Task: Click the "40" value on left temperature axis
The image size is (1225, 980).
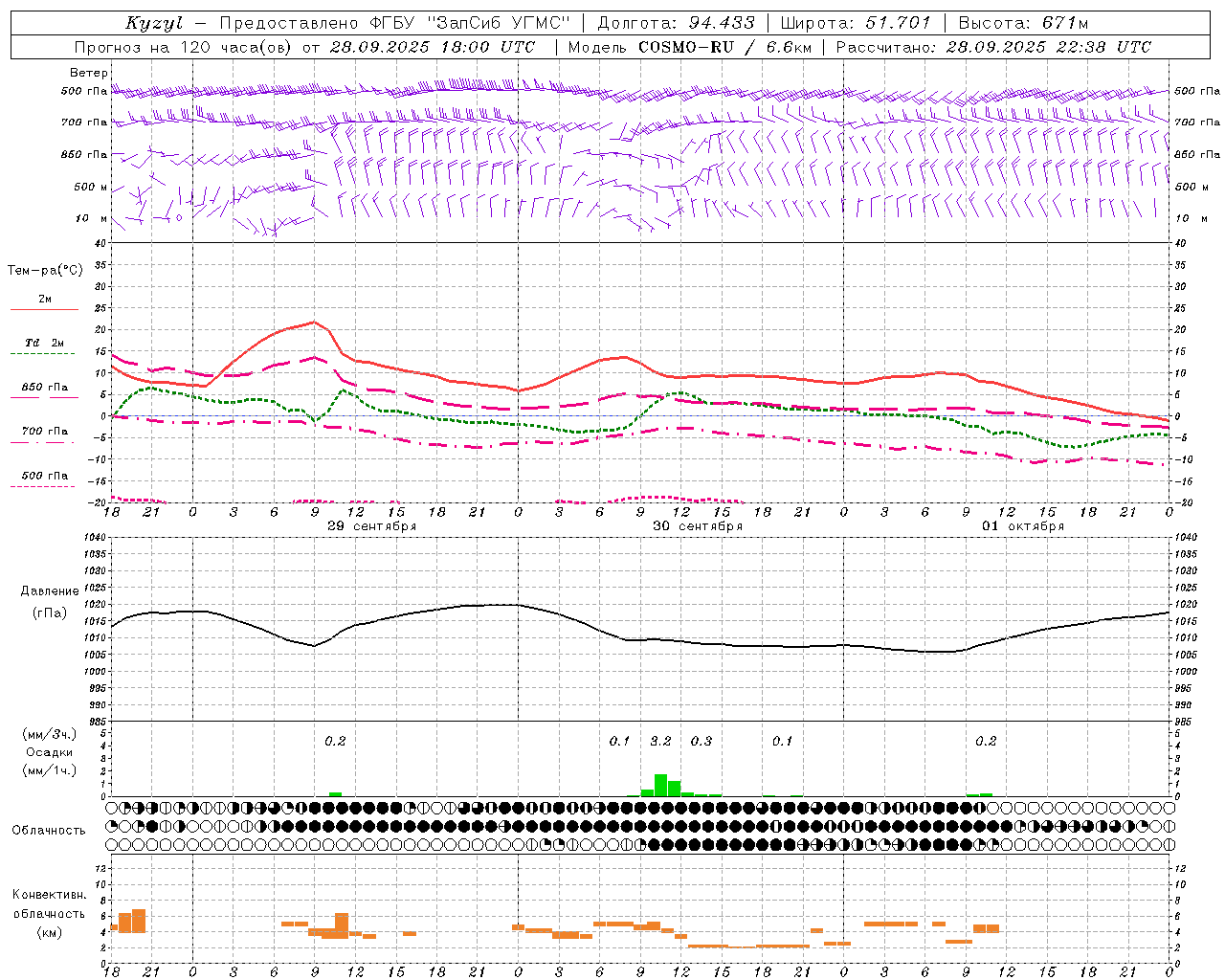Action: click(100, 243)
